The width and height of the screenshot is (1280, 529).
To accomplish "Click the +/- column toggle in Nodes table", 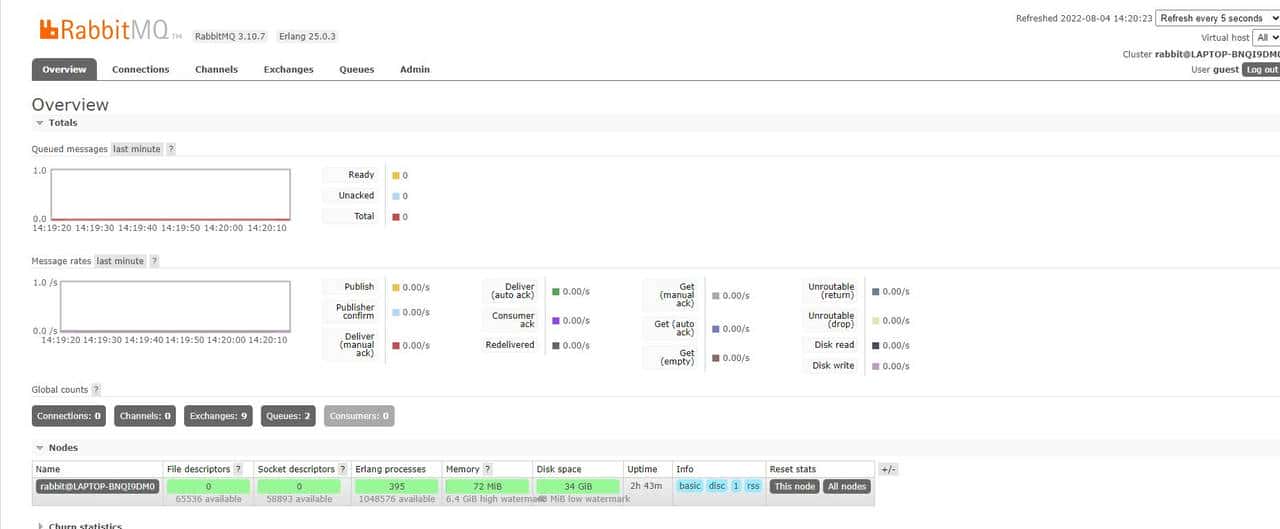I will click(x=887, y=469).
